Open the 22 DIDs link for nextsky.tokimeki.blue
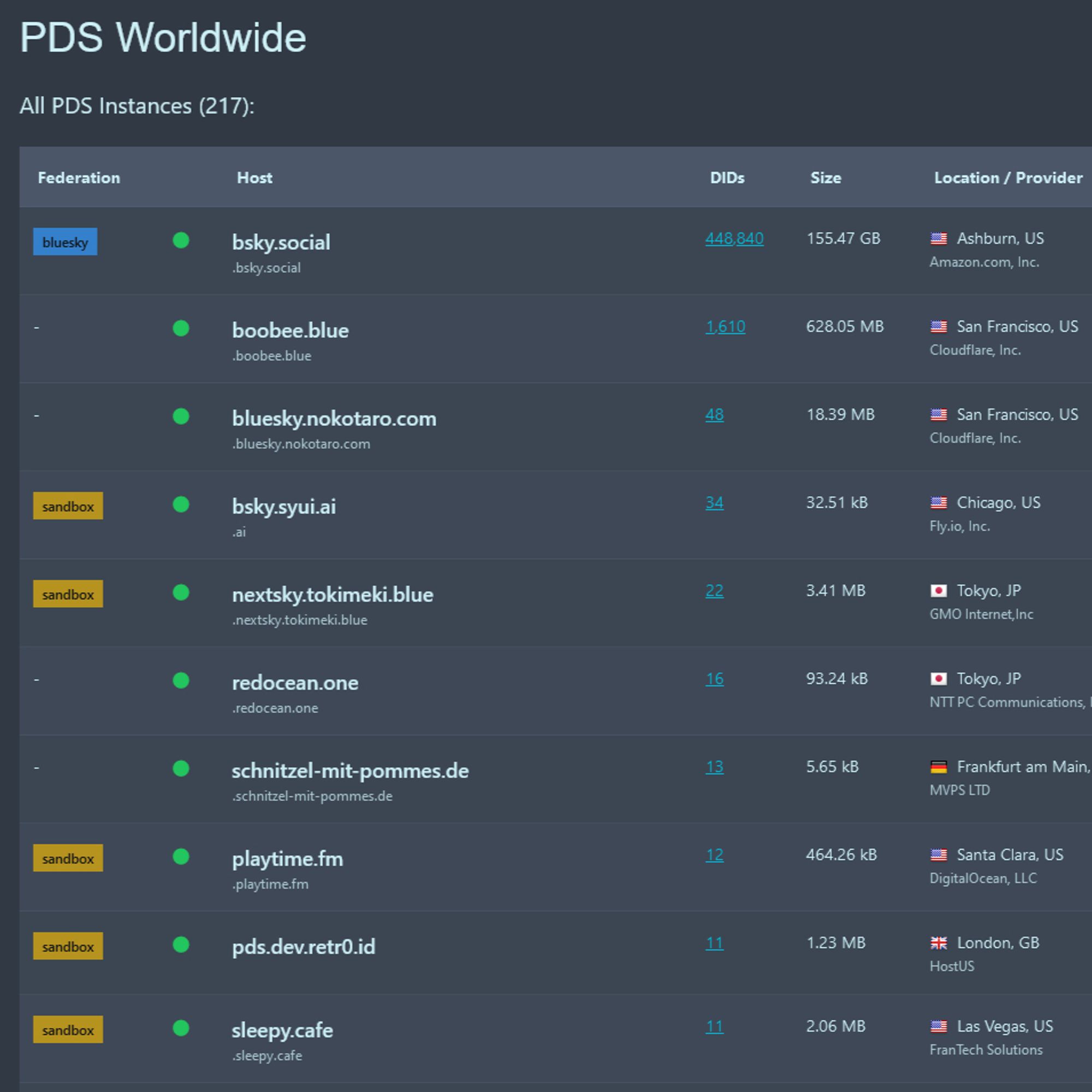1092x1092 pixels. pyautogui.click(x=714, y=591)
